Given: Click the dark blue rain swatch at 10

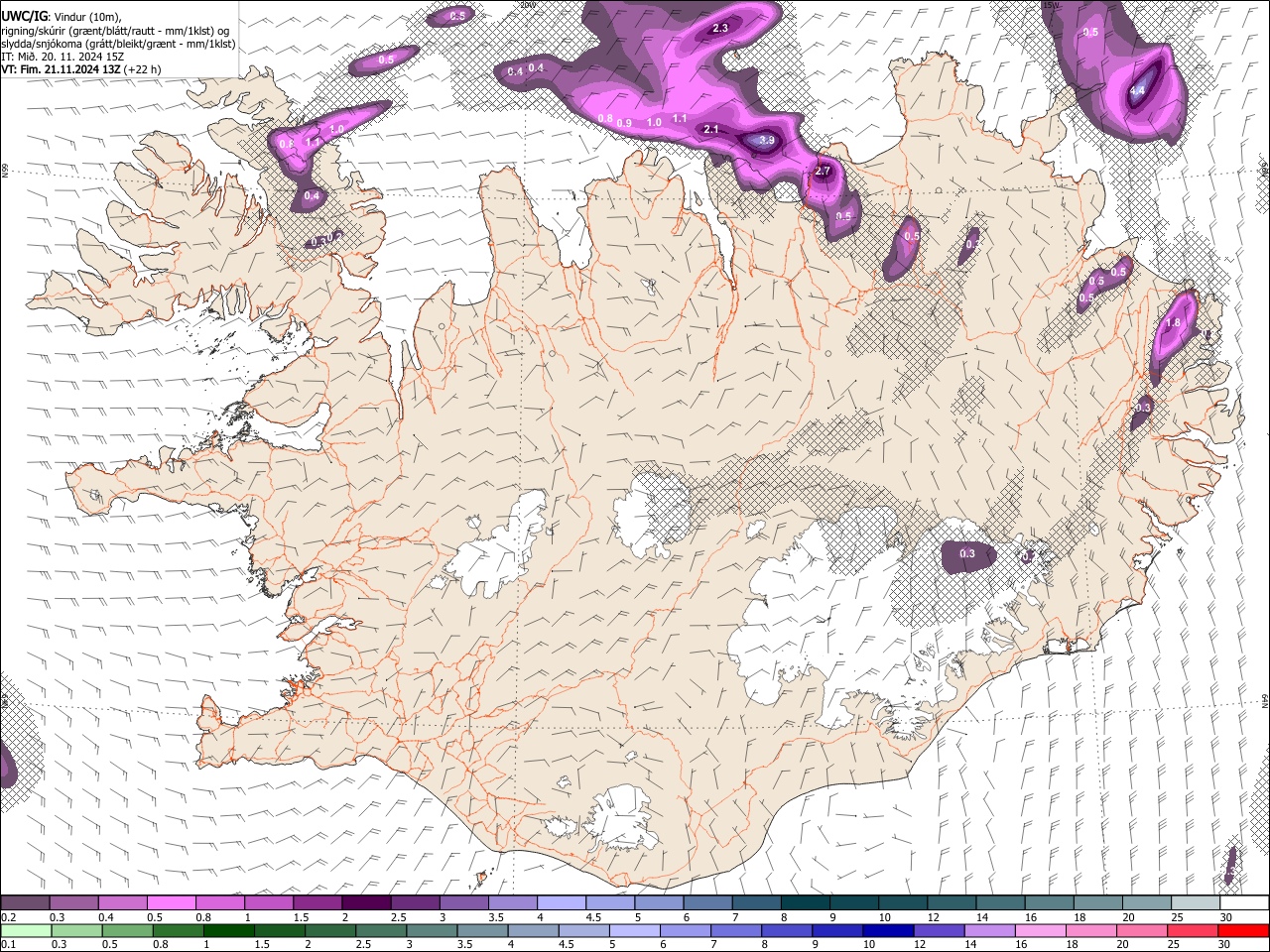Looking at the screenshot, I should [x=887, y=931].
